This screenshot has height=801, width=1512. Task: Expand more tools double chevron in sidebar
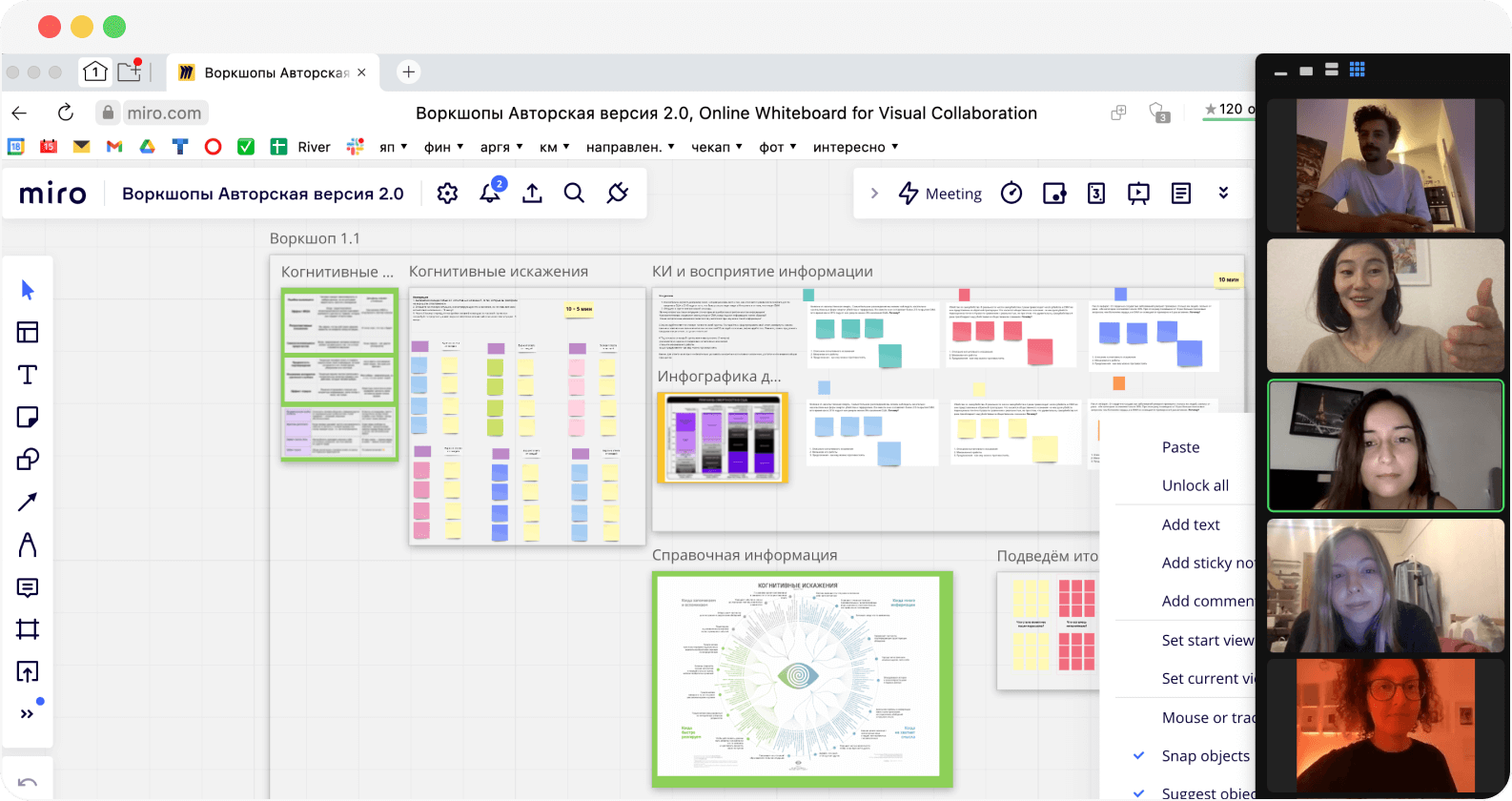tap(28, 714)
